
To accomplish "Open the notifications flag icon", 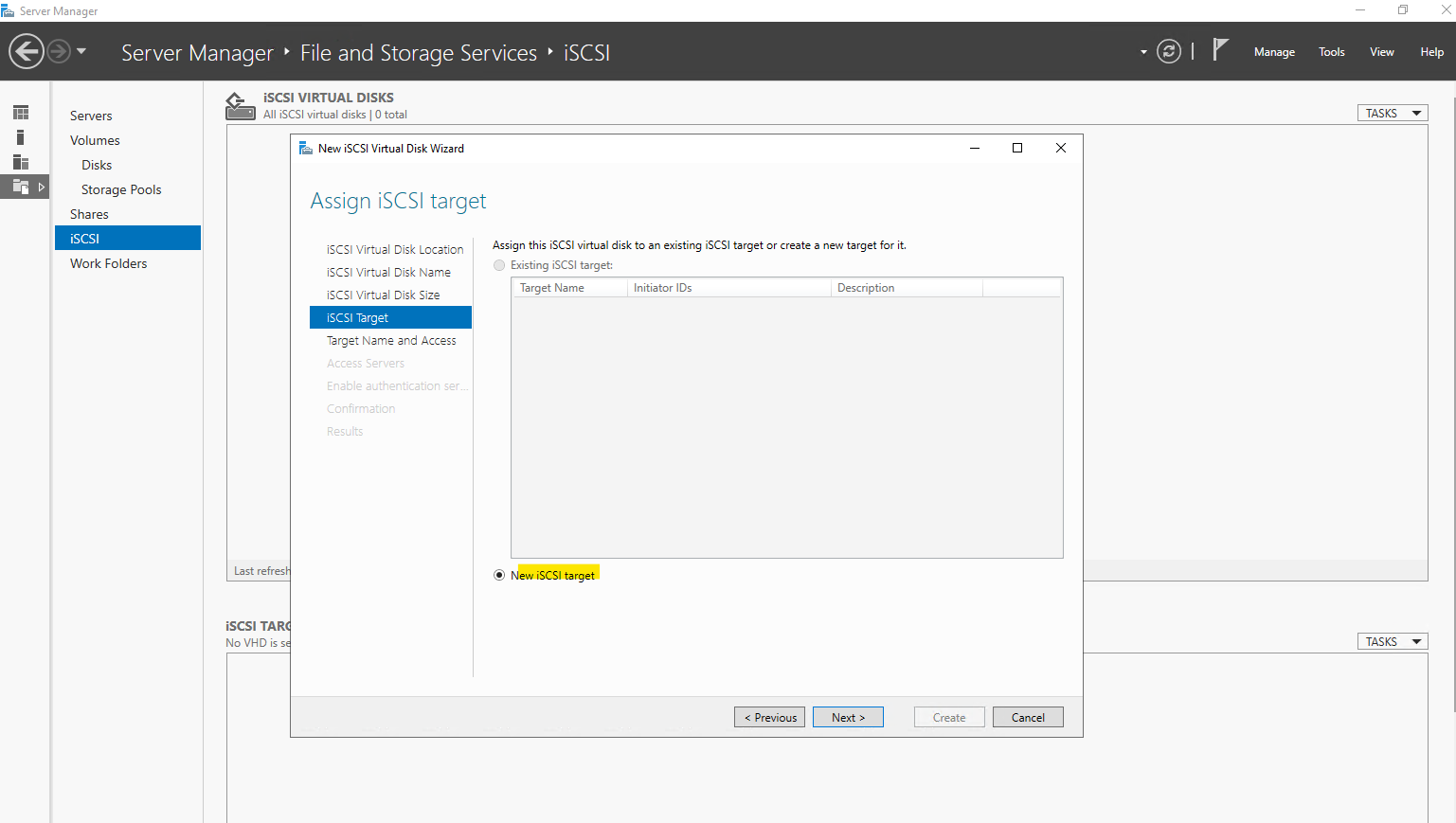I will (1220, 50).
